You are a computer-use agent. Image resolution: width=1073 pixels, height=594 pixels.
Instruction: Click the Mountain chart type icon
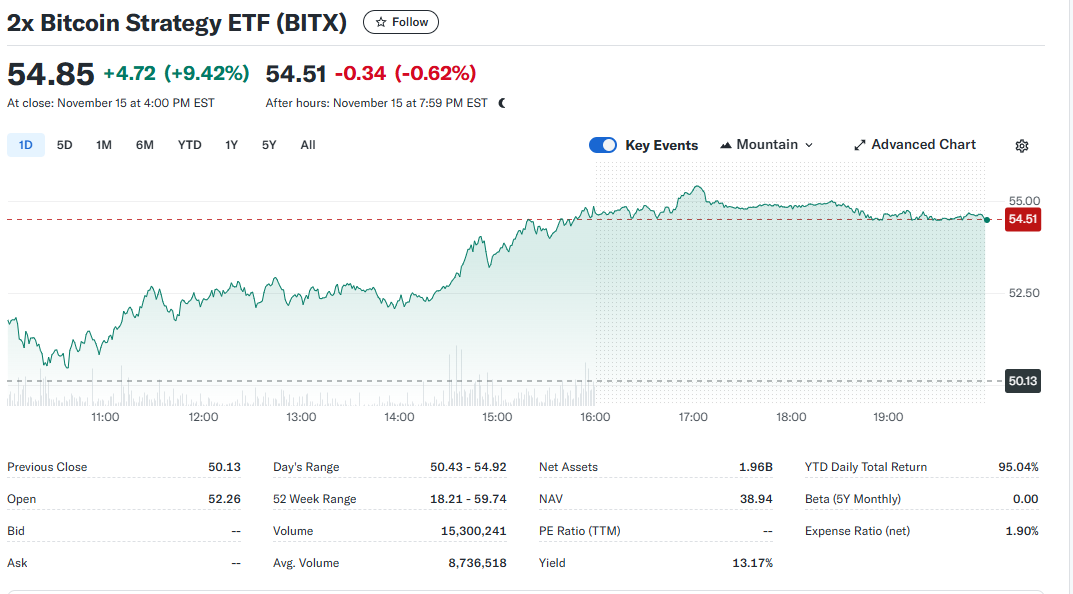(x=725, y=145)
